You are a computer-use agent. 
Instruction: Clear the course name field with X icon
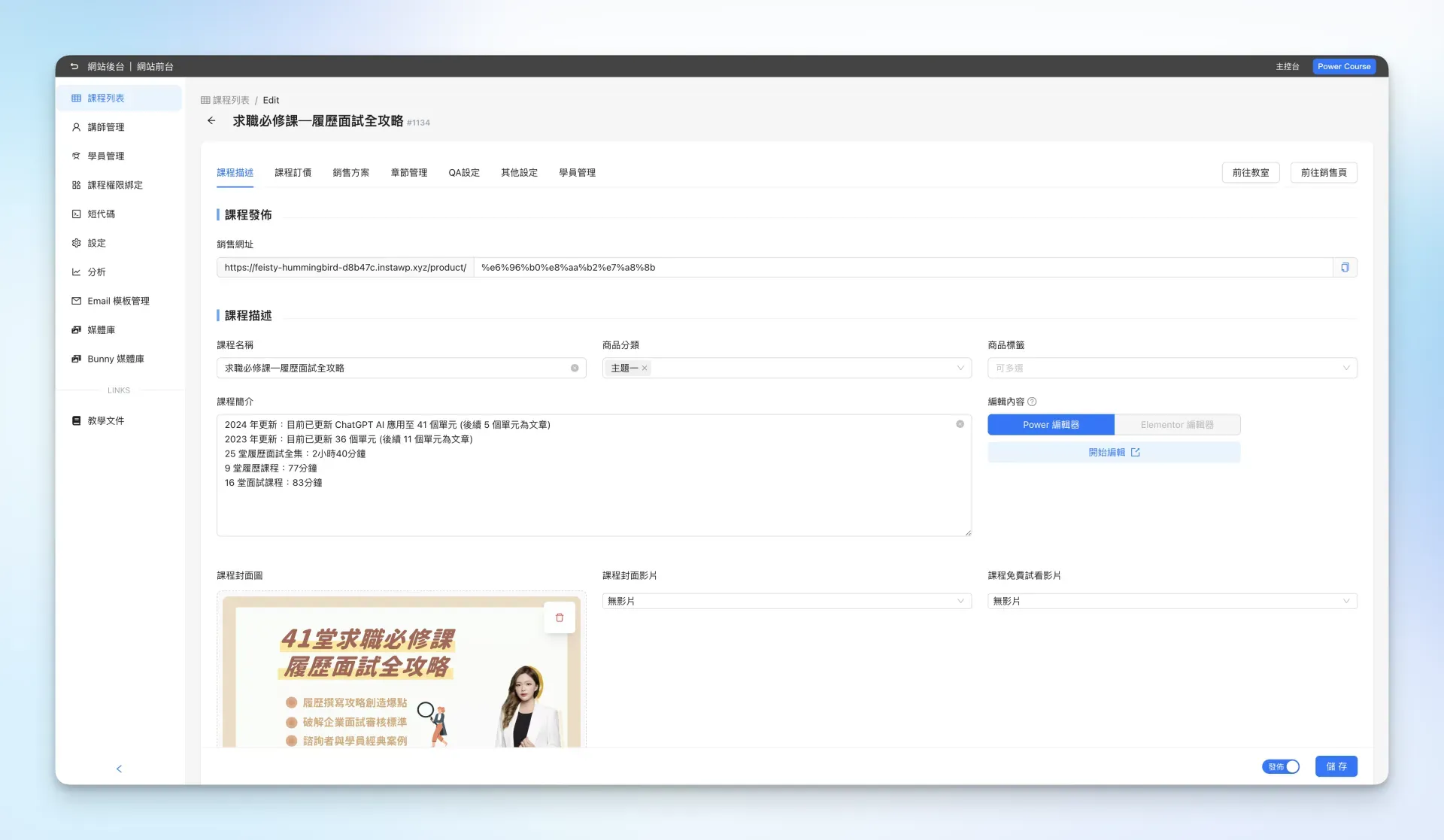(x=575, y=368)
